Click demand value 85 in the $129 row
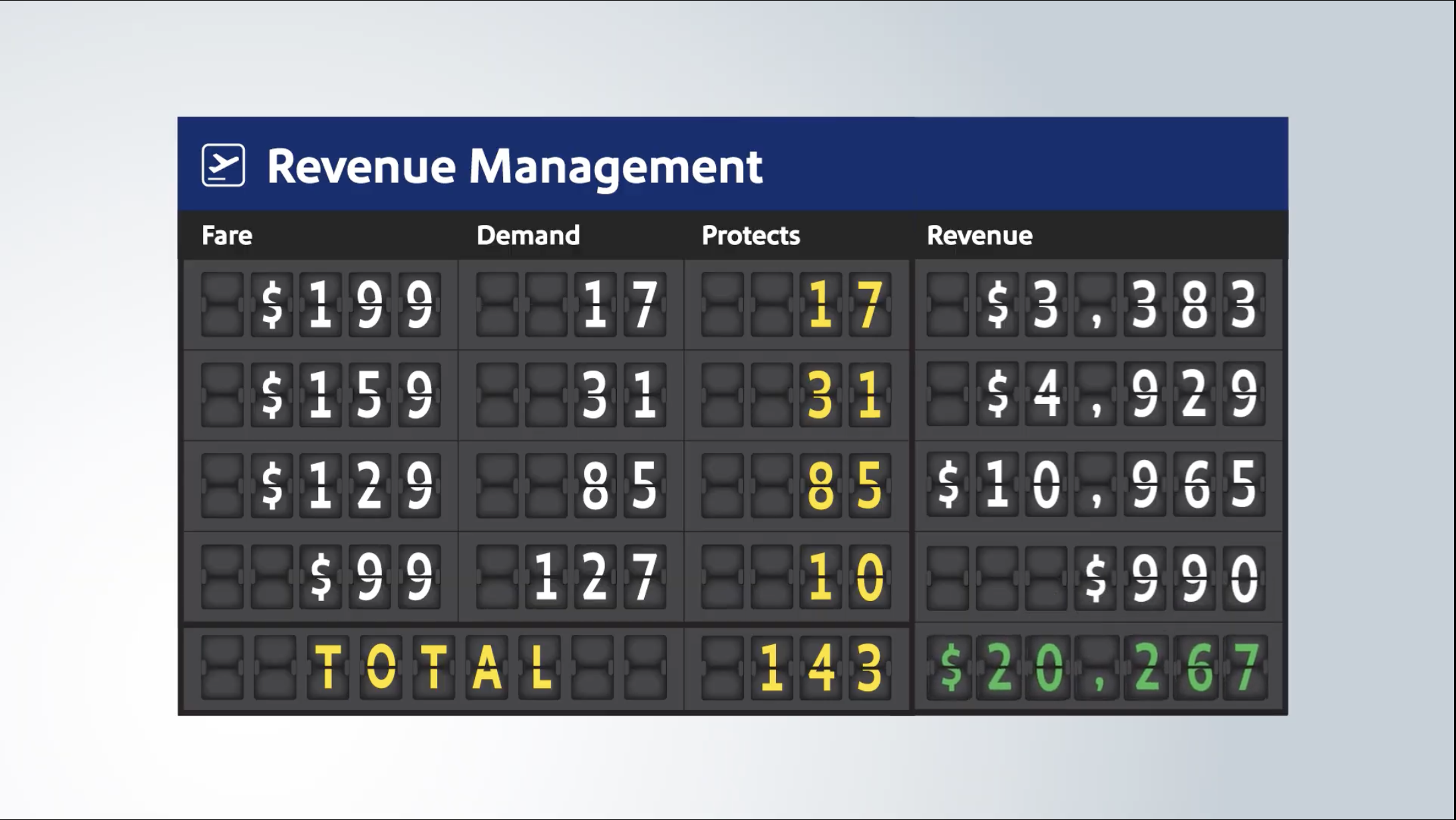 click(x=620, y=485)
